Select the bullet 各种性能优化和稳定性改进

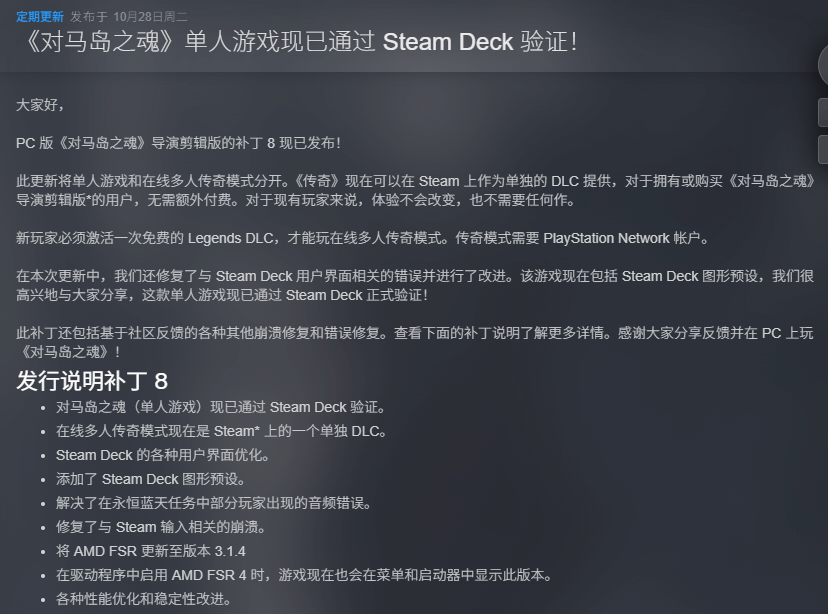click(143, 599)
